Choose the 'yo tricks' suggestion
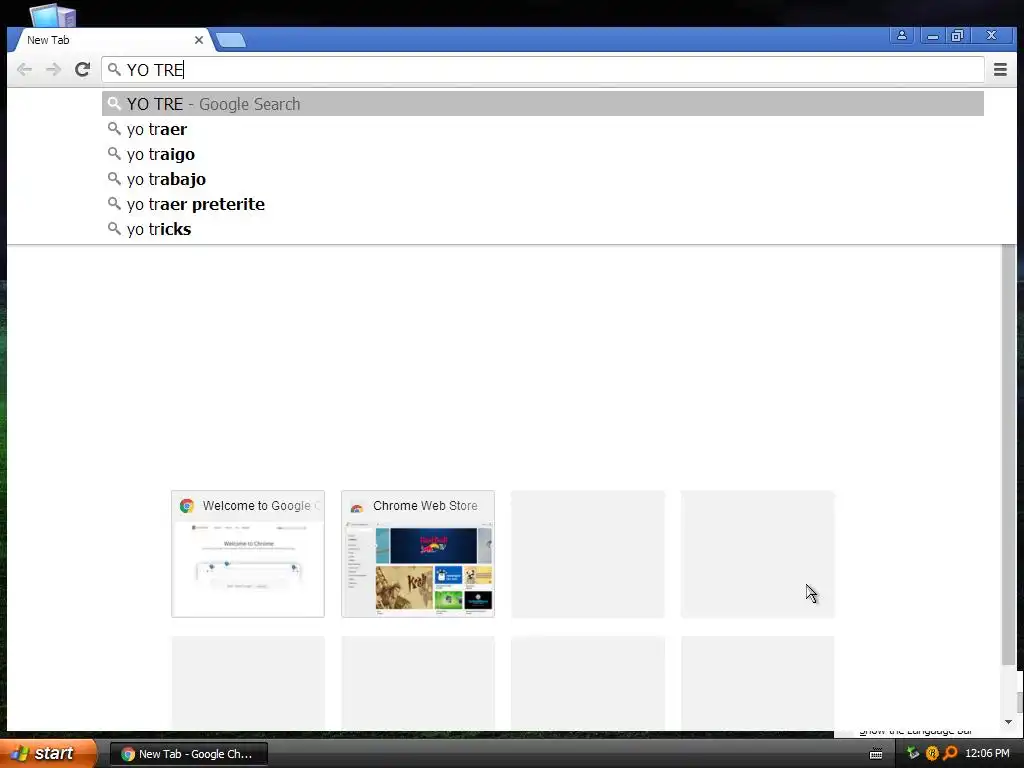1024x768 pixels. coord(543,229)
